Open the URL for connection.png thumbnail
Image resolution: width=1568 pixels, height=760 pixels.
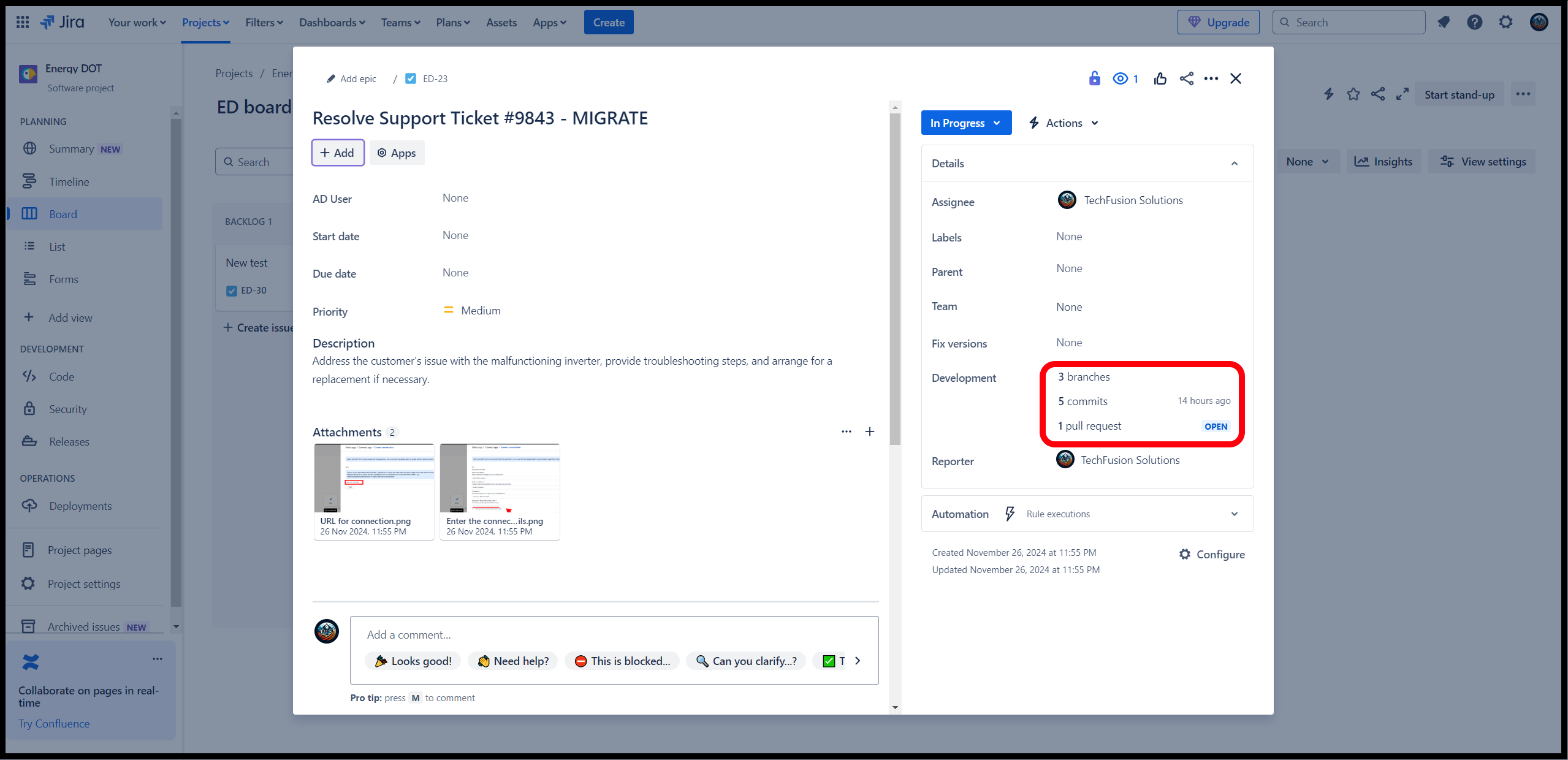[x=374, y=478]
